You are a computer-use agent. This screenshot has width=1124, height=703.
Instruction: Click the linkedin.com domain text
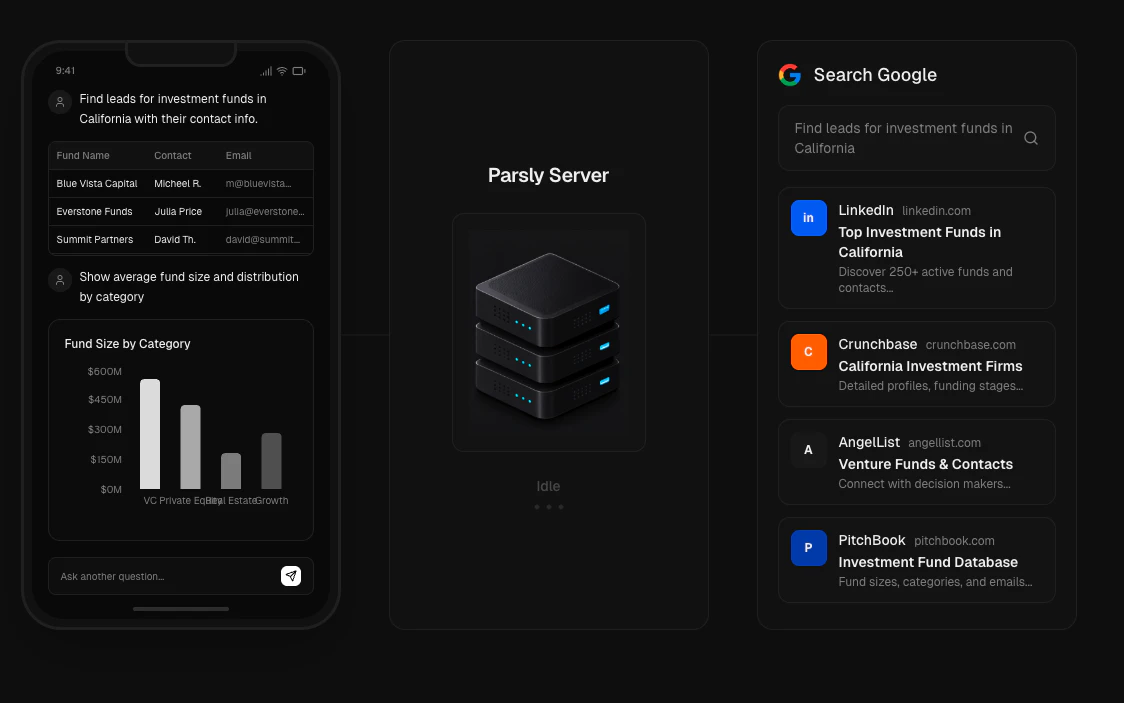[936, 211]
